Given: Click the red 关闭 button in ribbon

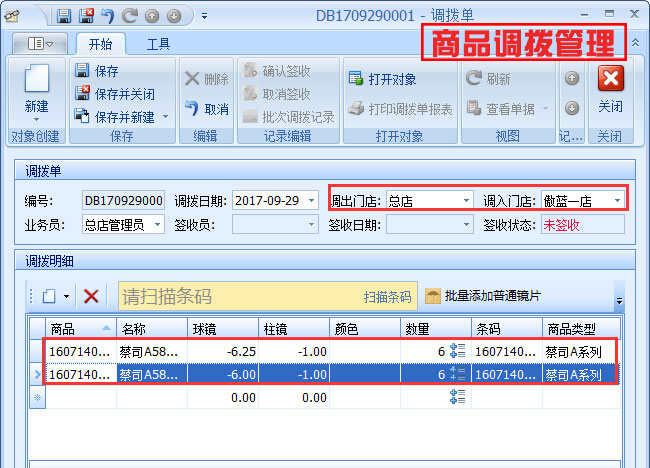Looking at the screenshot, I should [610, 88].
